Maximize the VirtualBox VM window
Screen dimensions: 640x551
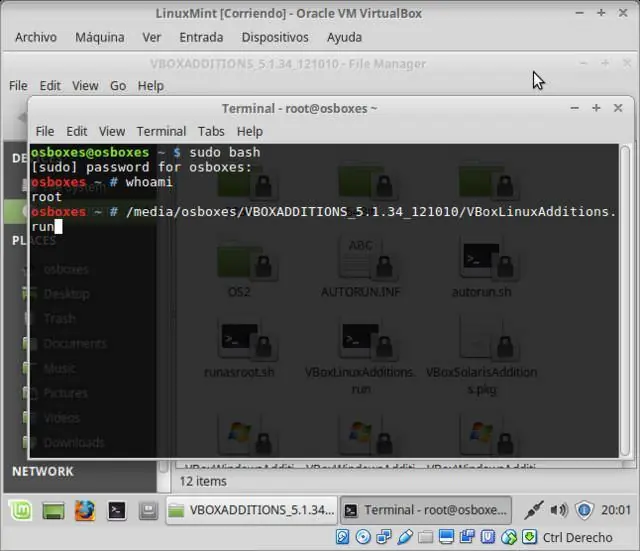tap(601, 13)
